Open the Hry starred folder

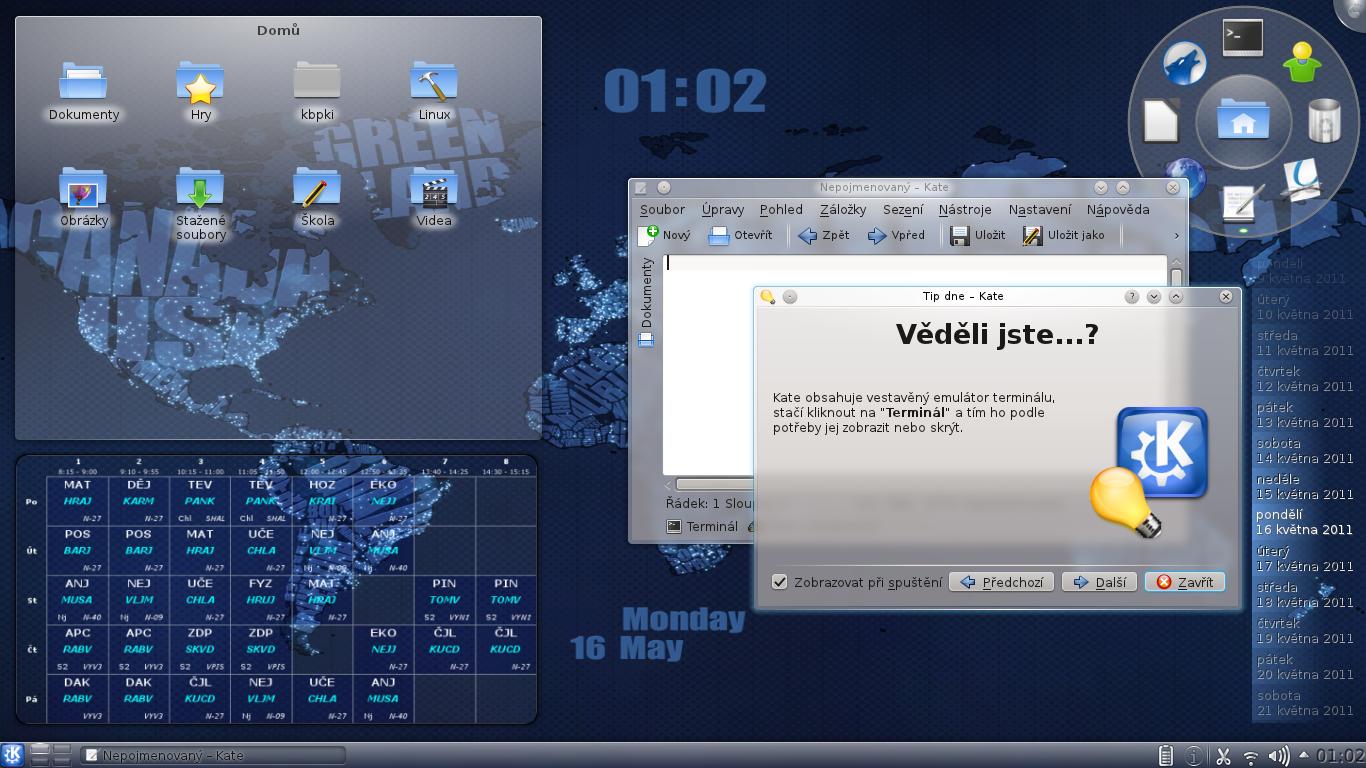[200, 81]
